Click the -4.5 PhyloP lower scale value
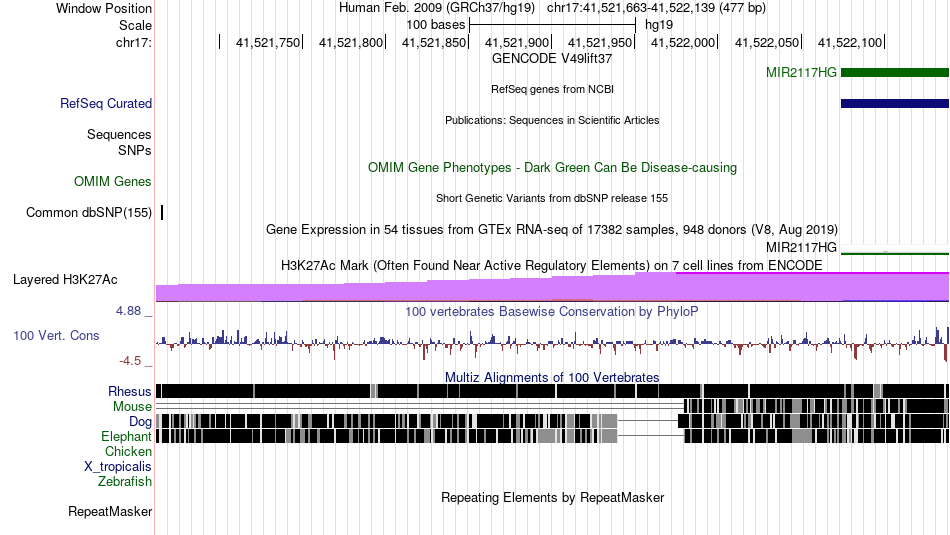The width and height of the screenshot is (950, 535). pos(130,361)
